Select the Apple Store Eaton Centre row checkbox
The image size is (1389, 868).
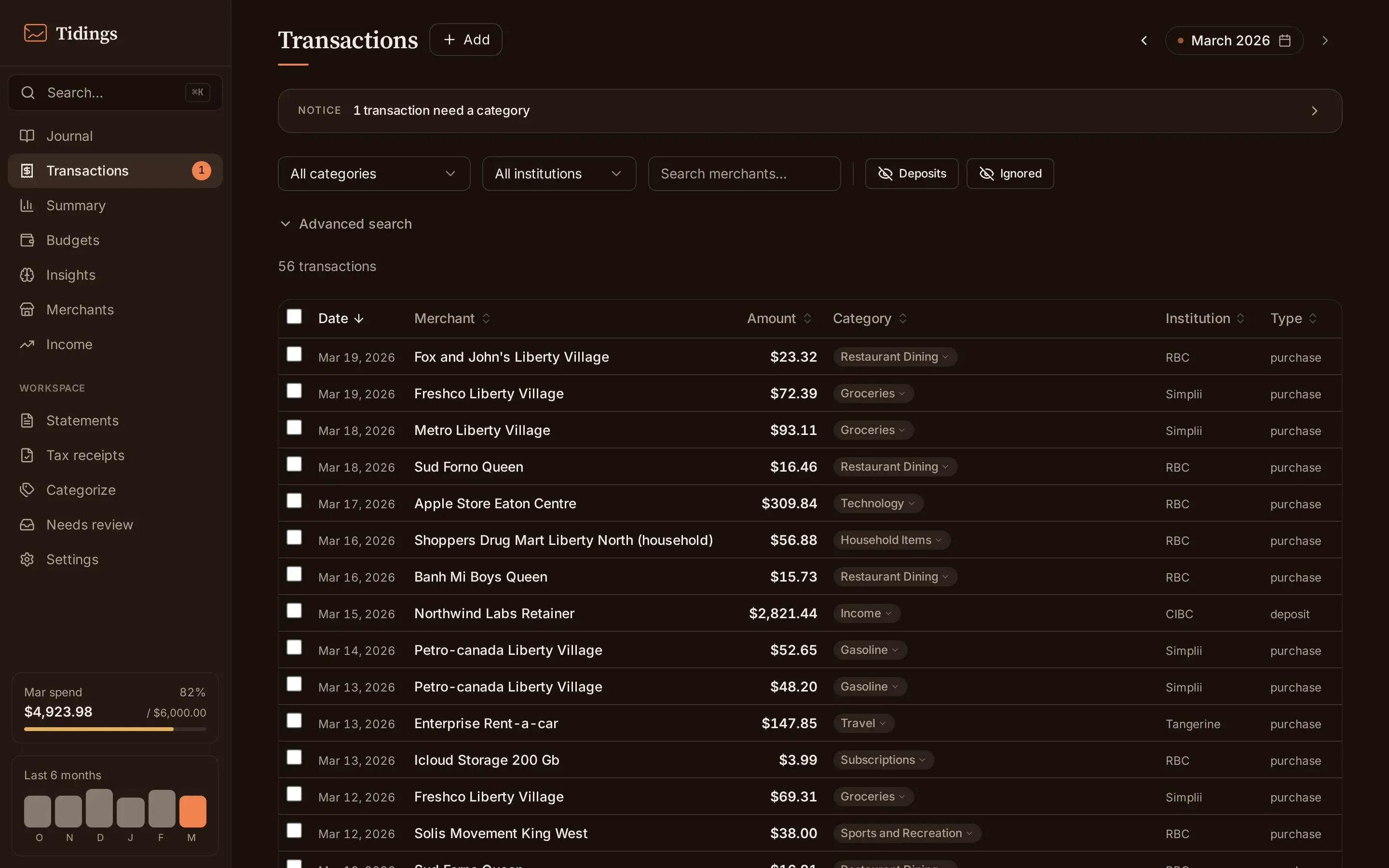click(294, 501)
